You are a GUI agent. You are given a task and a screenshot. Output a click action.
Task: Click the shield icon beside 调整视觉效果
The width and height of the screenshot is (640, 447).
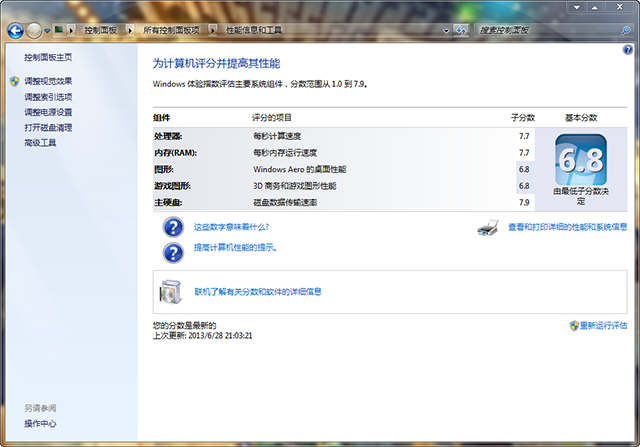[15, 81]
